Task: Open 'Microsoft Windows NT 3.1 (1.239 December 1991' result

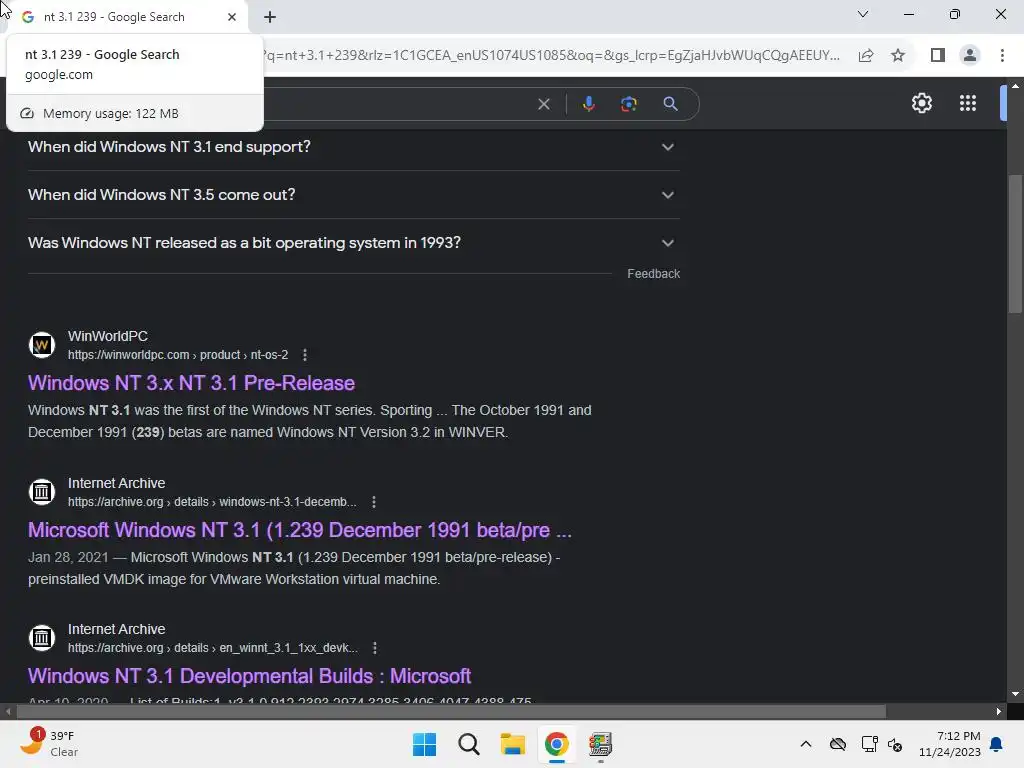Action: [x=300, y=530]
